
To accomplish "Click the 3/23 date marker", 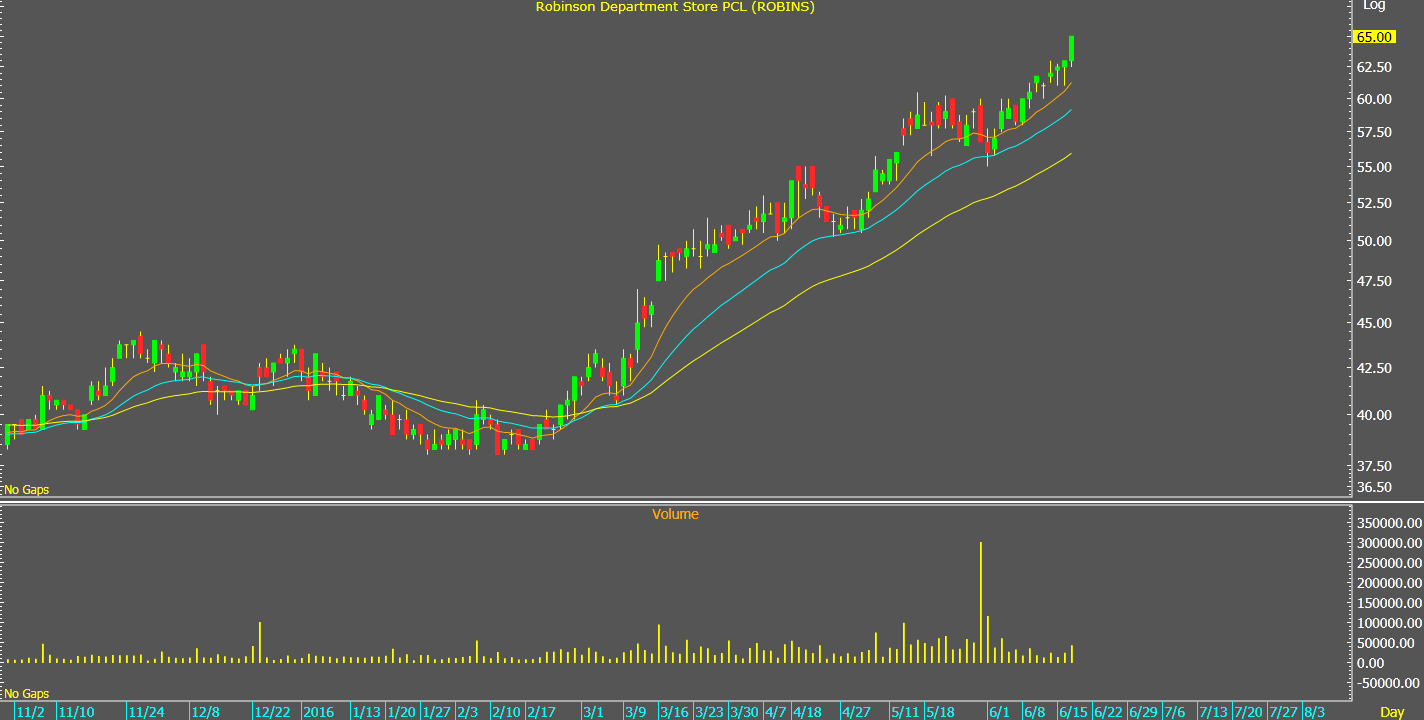I will click(710, 712).
